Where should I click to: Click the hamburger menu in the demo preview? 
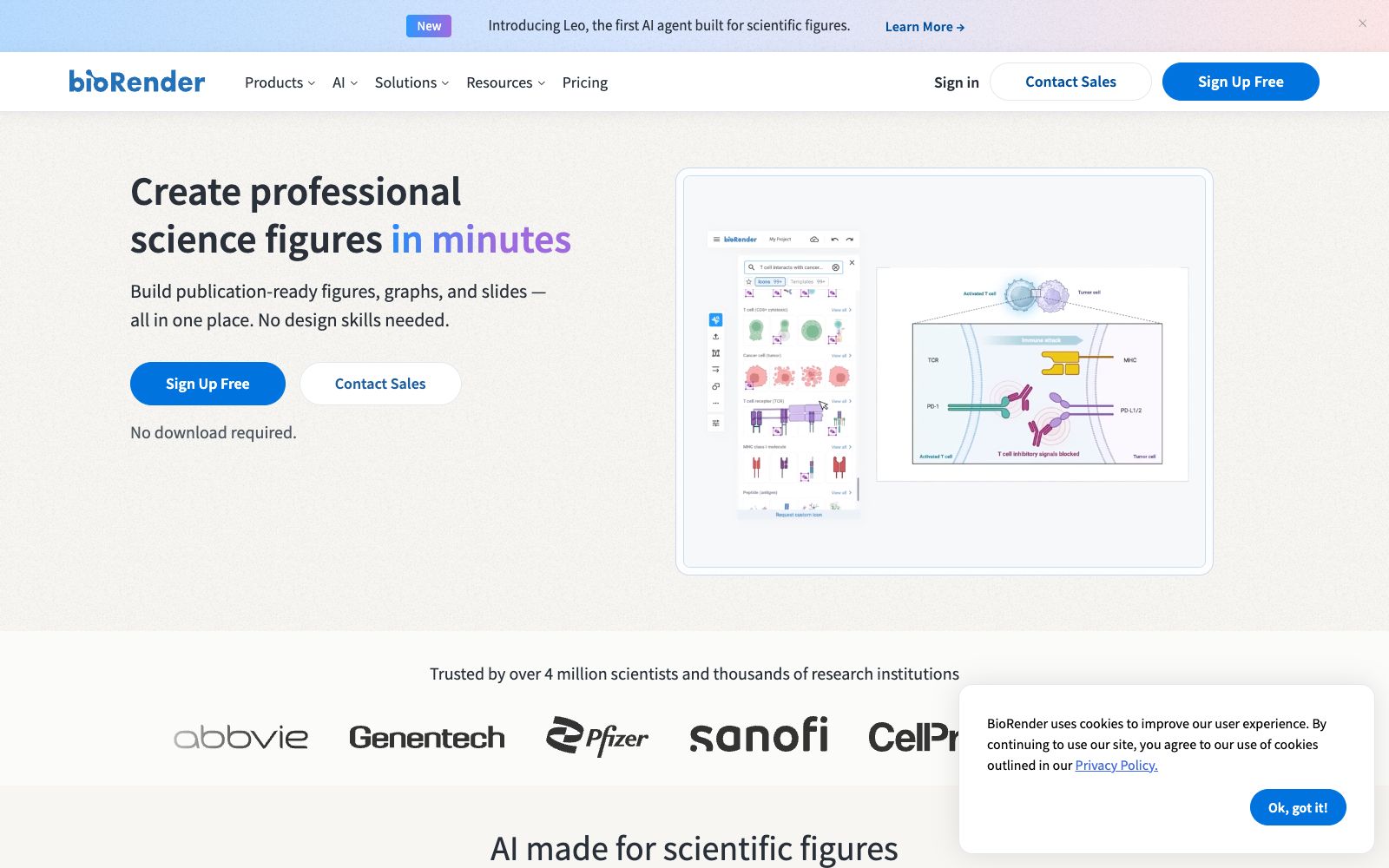(x=716, y=239)
